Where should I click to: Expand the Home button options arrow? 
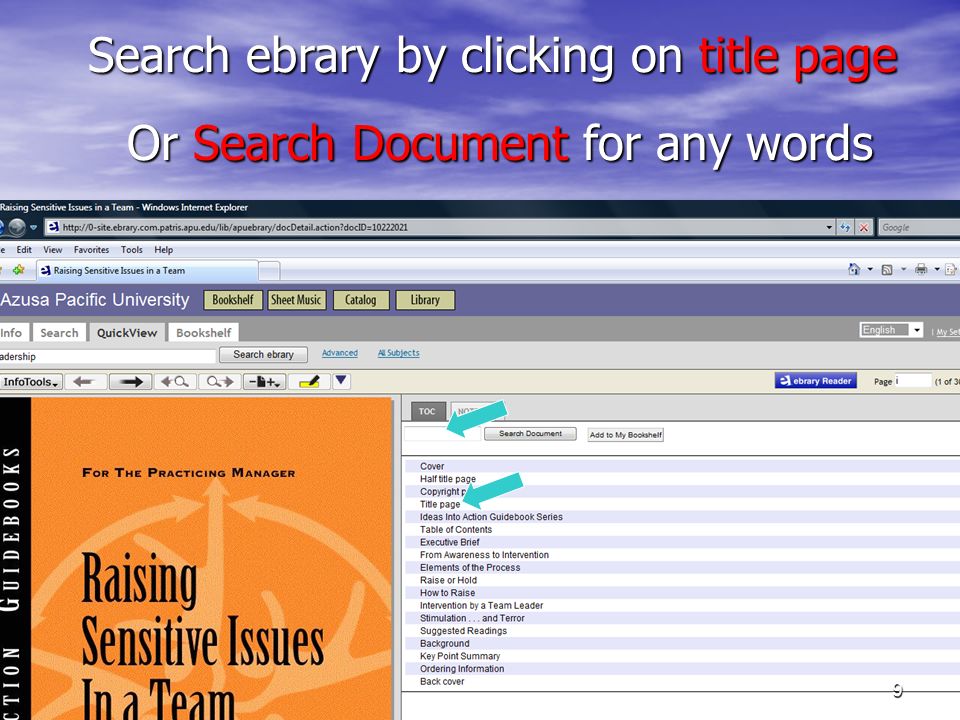[x=870, y=269]
